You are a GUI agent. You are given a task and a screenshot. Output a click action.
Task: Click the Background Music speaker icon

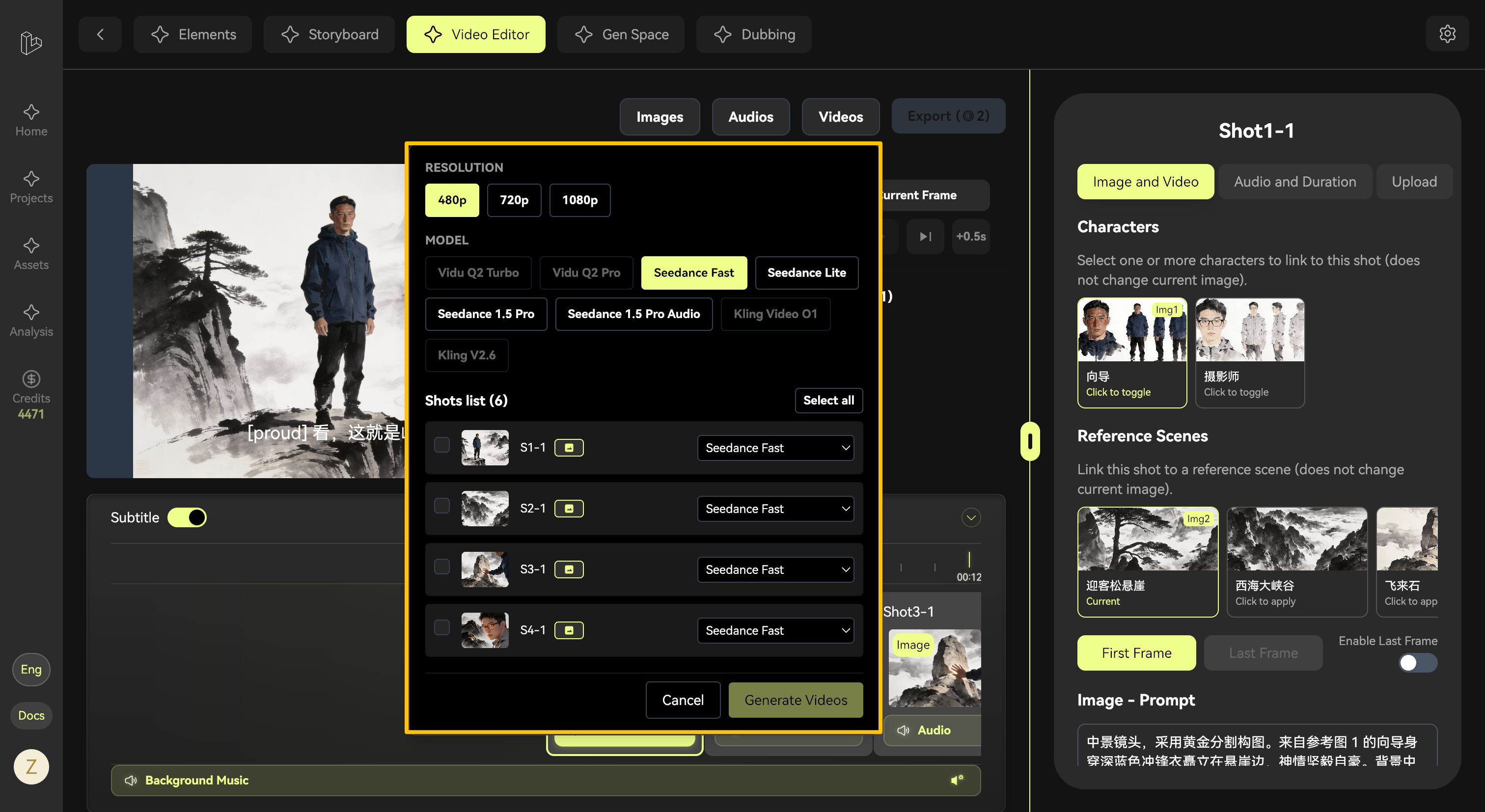pyautogui.click(x=131, y=780)
